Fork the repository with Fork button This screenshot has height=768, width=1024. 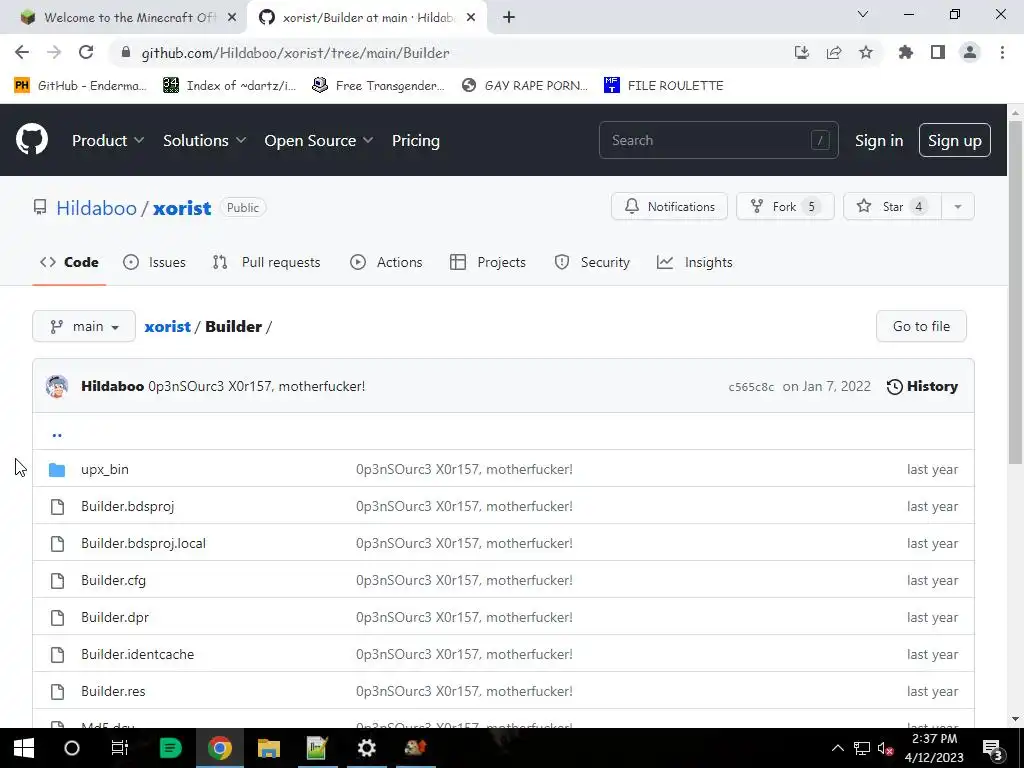(x=785, y=206)
